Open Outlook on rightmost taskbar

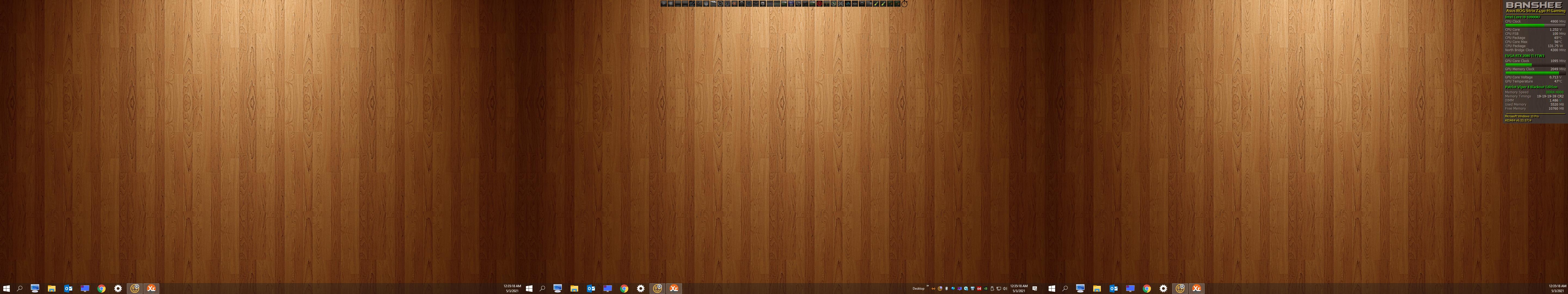click(x=1113, y=289)
